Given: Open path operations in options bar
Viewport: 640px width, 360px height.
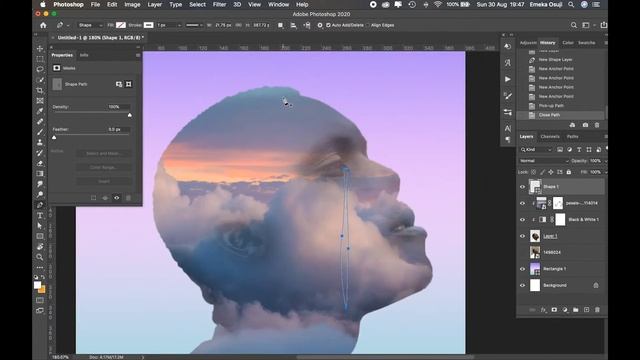Looking at the screenshot, I should click(x=280, y=25).
